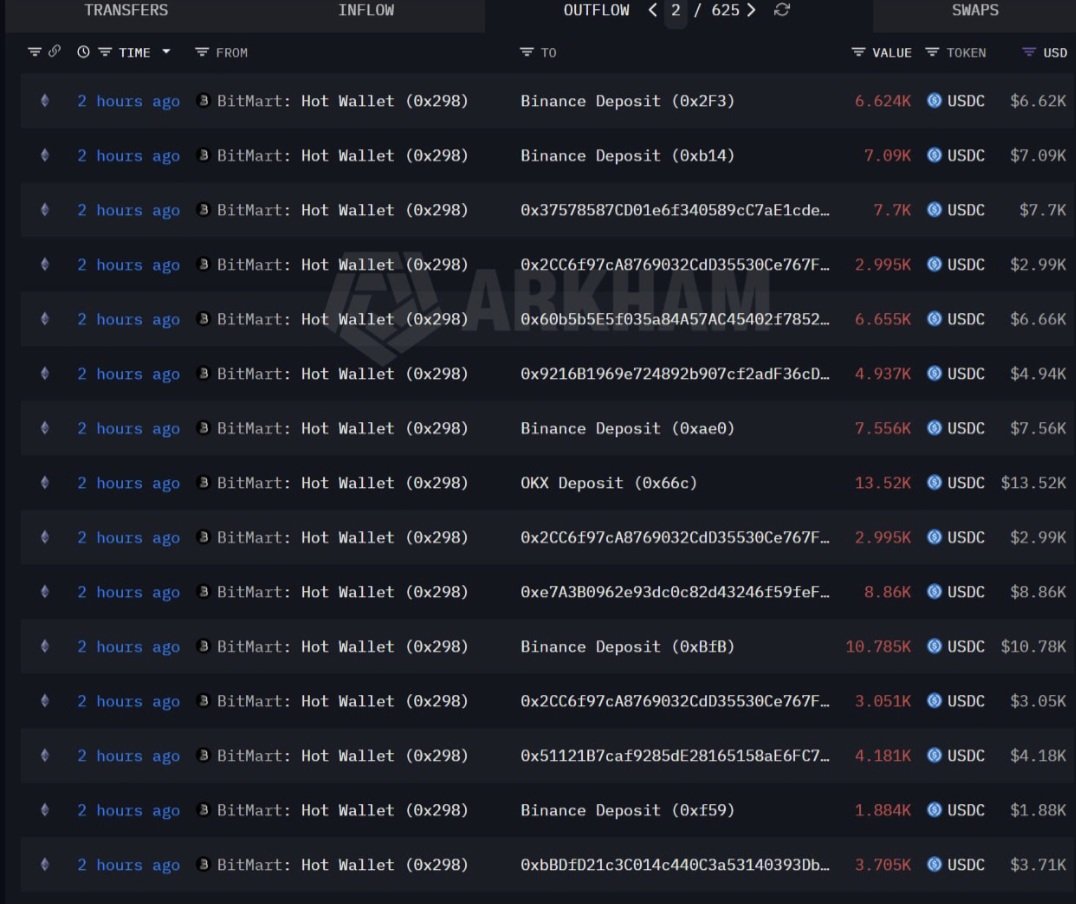Viewport: 1076px width, 904px height.
Task: Open the TO column filter
Action: (x=526, y=52)
